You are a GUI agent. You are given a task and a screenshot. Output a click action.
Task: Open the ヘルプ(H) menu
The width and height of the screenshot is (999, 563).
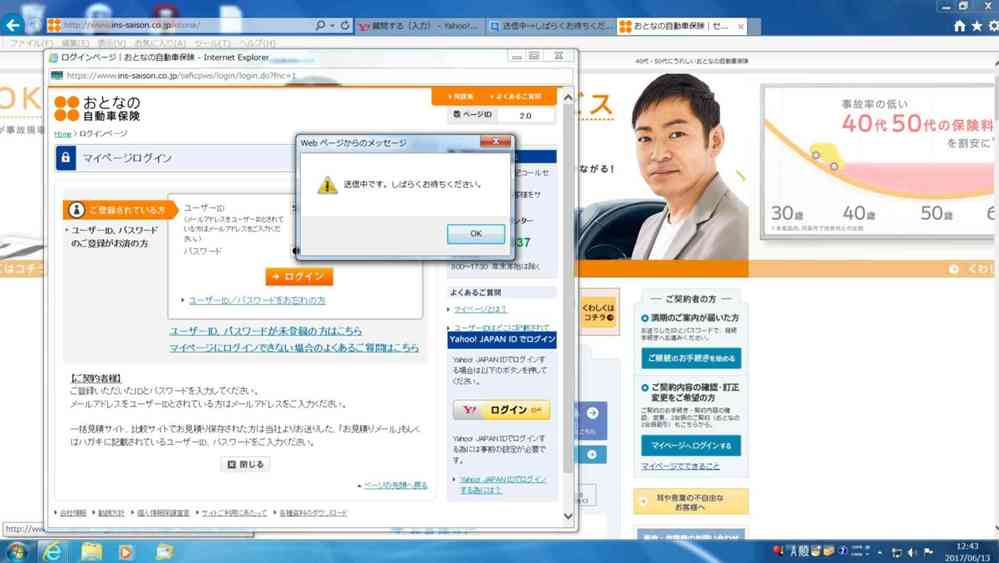[x=257, y=43]
